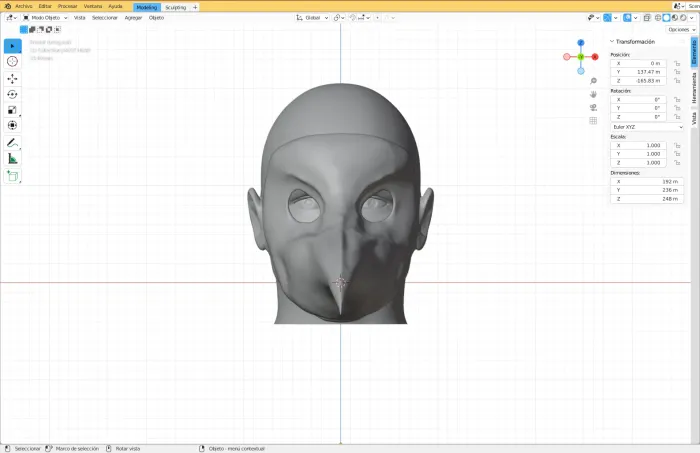Open the overlays options dropdown arrow
Image resolution: width=700 pixels, height=453 pixels.
(x=635, y=18)
